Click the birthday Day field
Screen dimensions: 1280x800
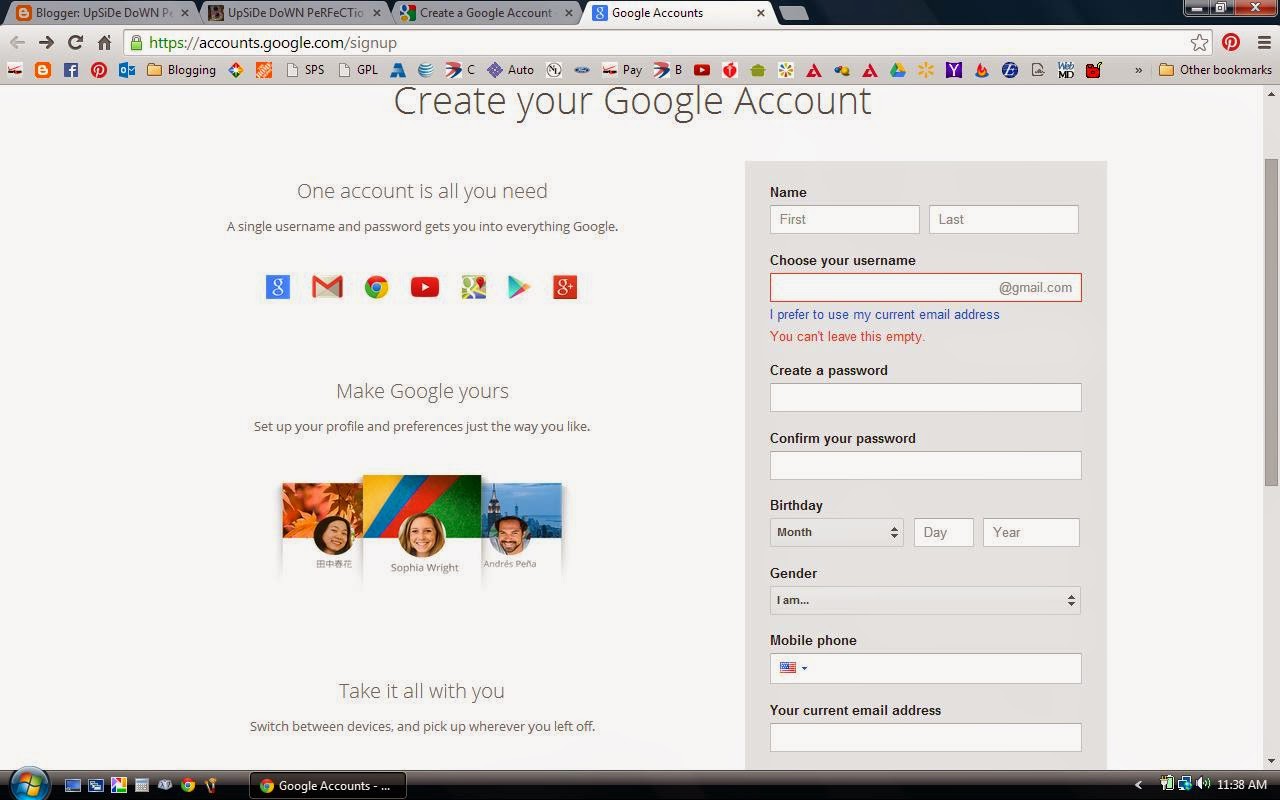tap(943, 532)
